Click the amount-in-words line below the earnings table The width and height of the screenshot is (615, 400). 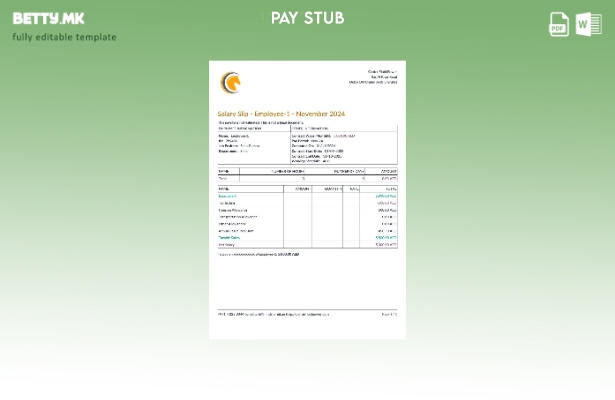[x=258, y=254]
